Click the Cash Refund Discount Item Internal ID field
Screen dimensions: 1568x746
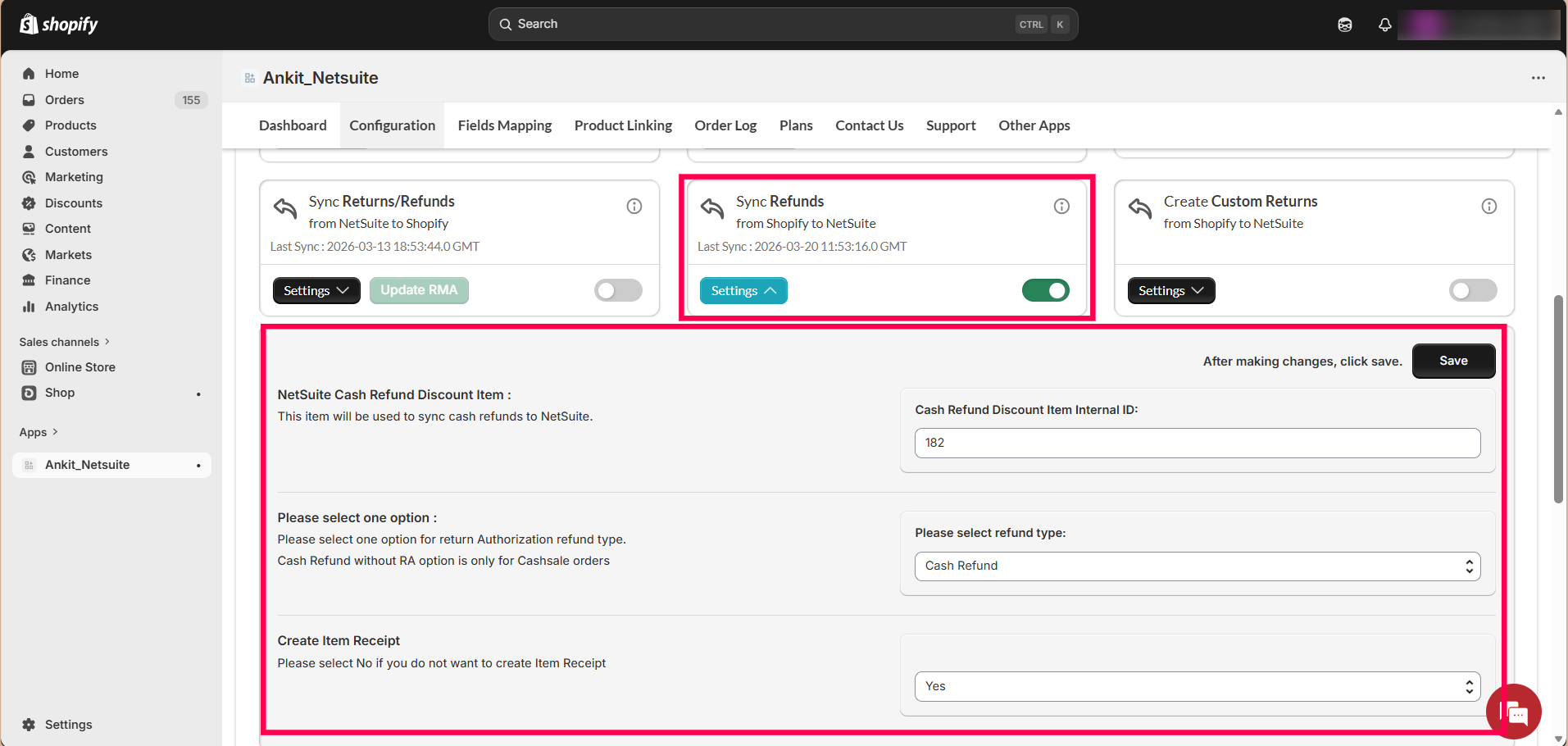click(1197, 443)
